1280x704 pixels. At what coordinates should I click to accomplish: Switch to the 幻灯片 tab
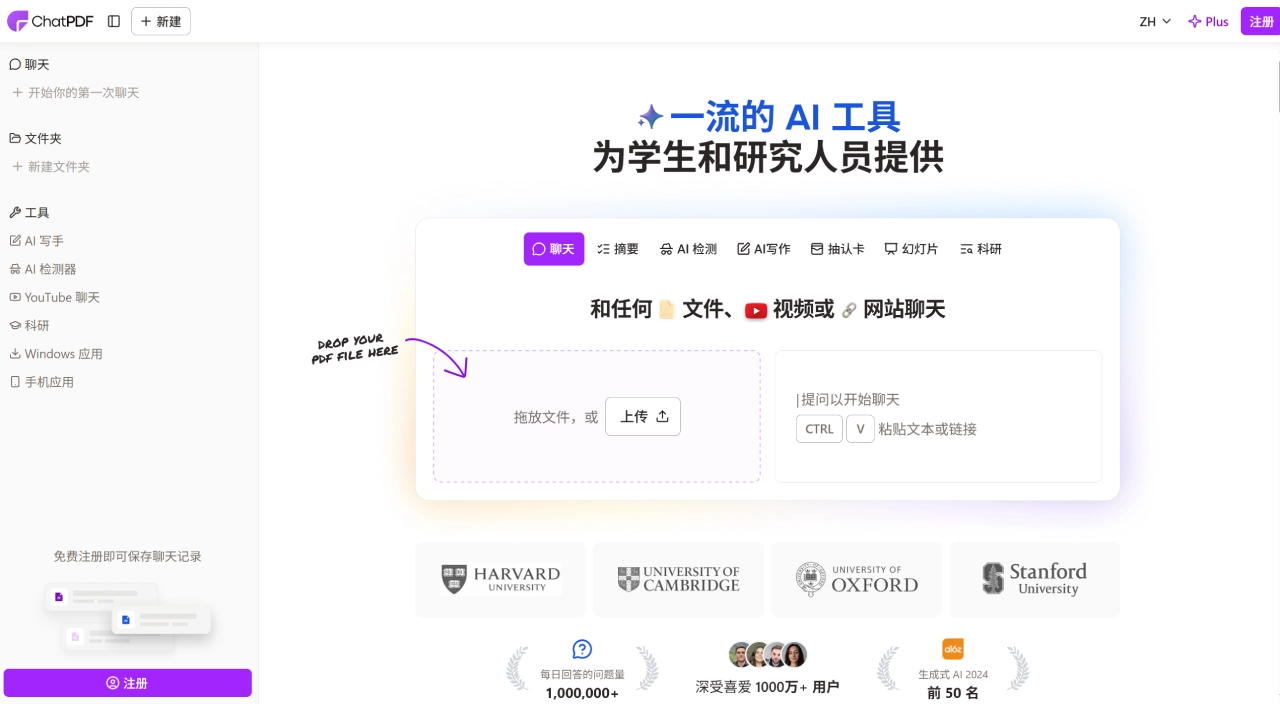pyautogui.click(x=912, y=249)
